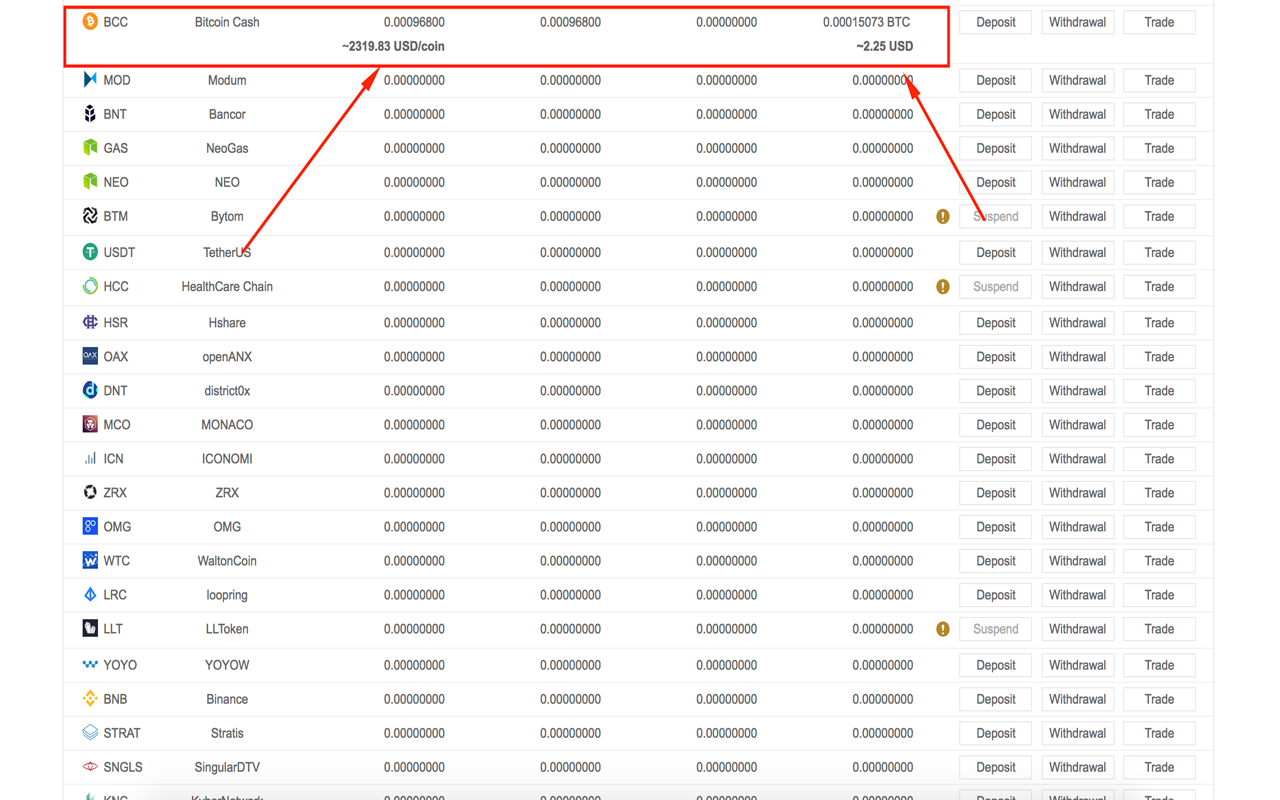Trade OMG token
1280x800 pixels.
[1159, 526]
